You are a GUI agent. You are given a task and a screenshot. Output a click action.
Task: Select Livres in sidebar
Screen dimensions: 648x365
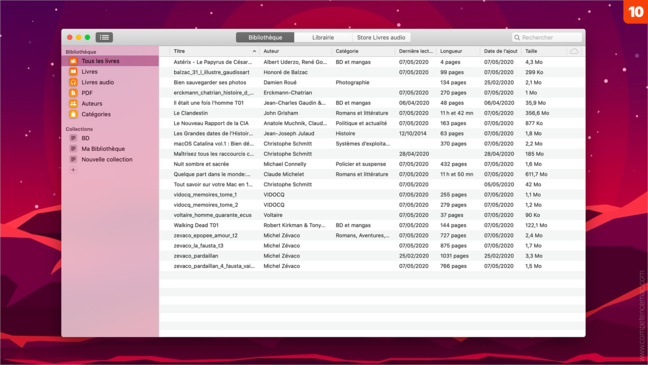[110, 72]
